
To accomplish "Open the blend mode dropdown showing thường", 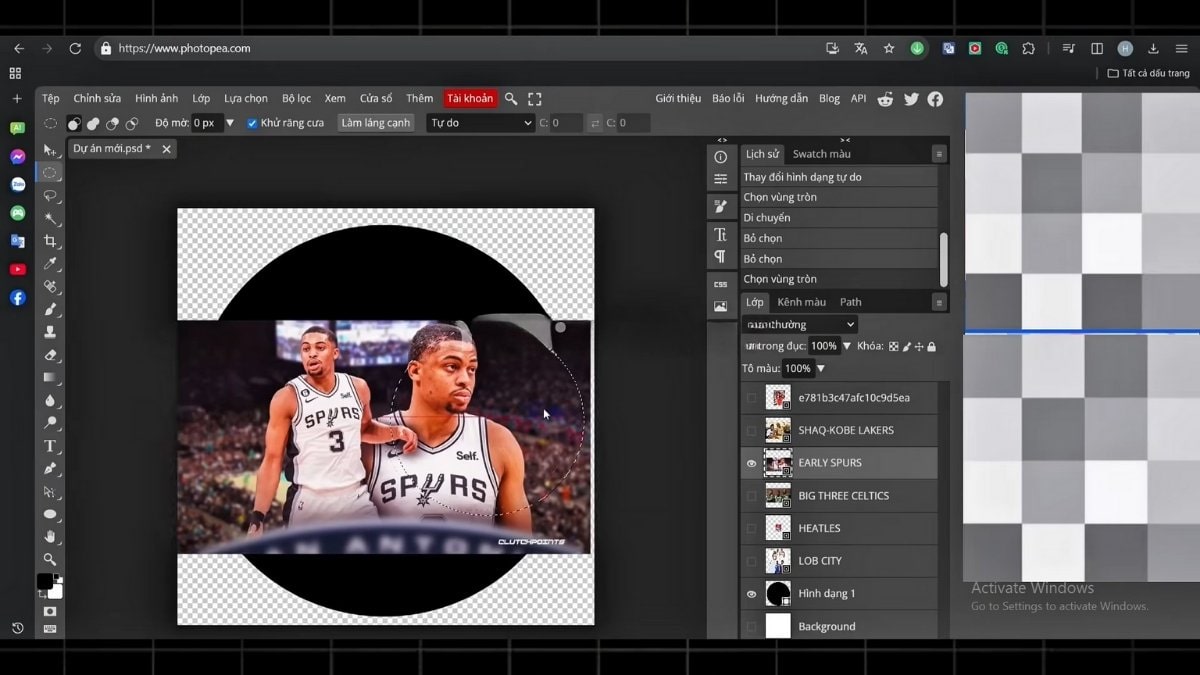I will pyautogui.click(x=798, y=323).
